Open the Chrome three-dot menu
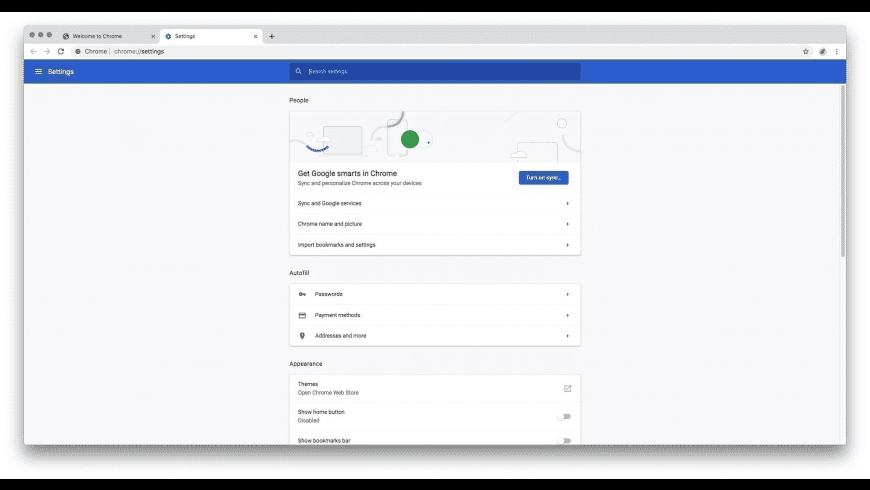Screen dimensions: 870x490 tap(837, 52)
